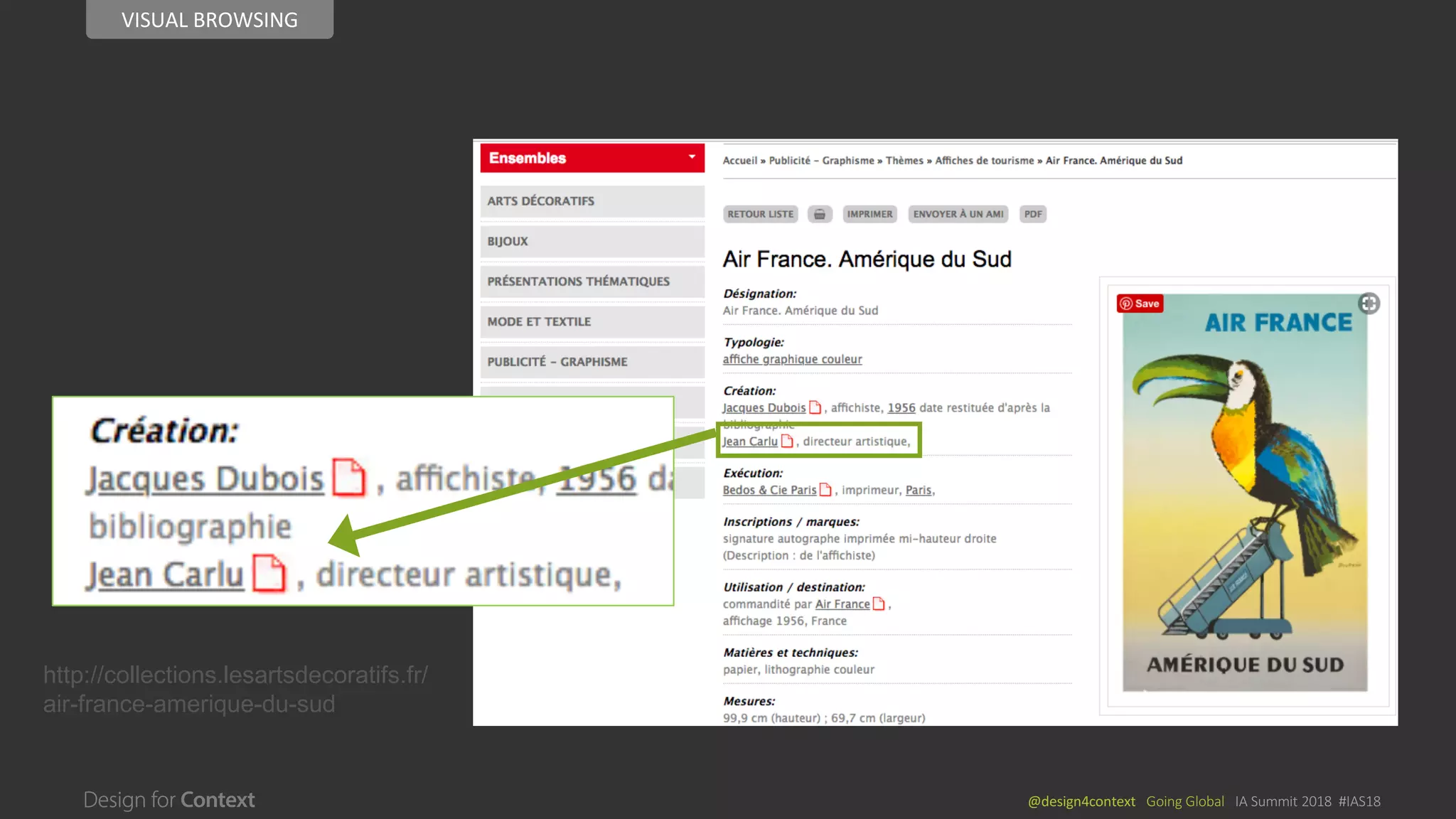
Task: Click Affiches de tourisme breadcrumb
Action: pos(984,161)
